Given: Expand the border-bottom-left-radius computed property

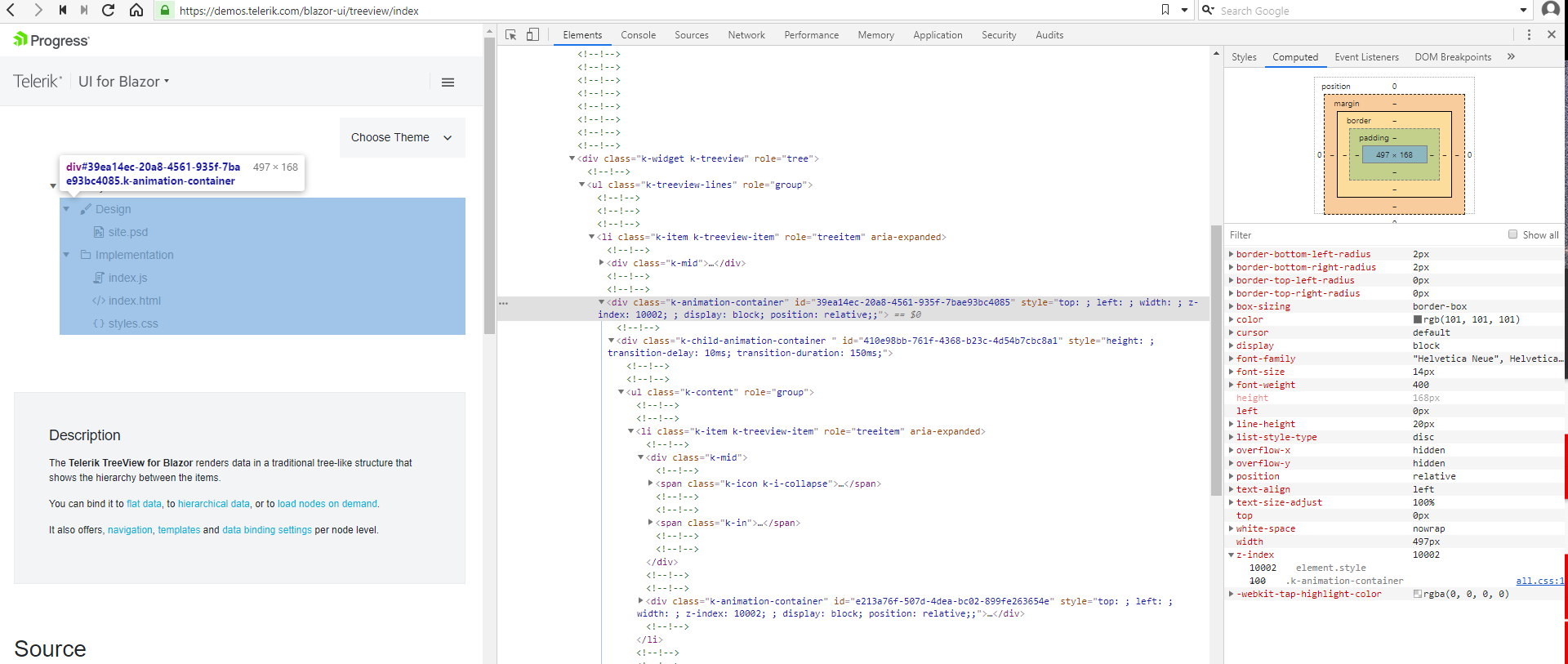Looking at the screenshot, I should 1231,255.
